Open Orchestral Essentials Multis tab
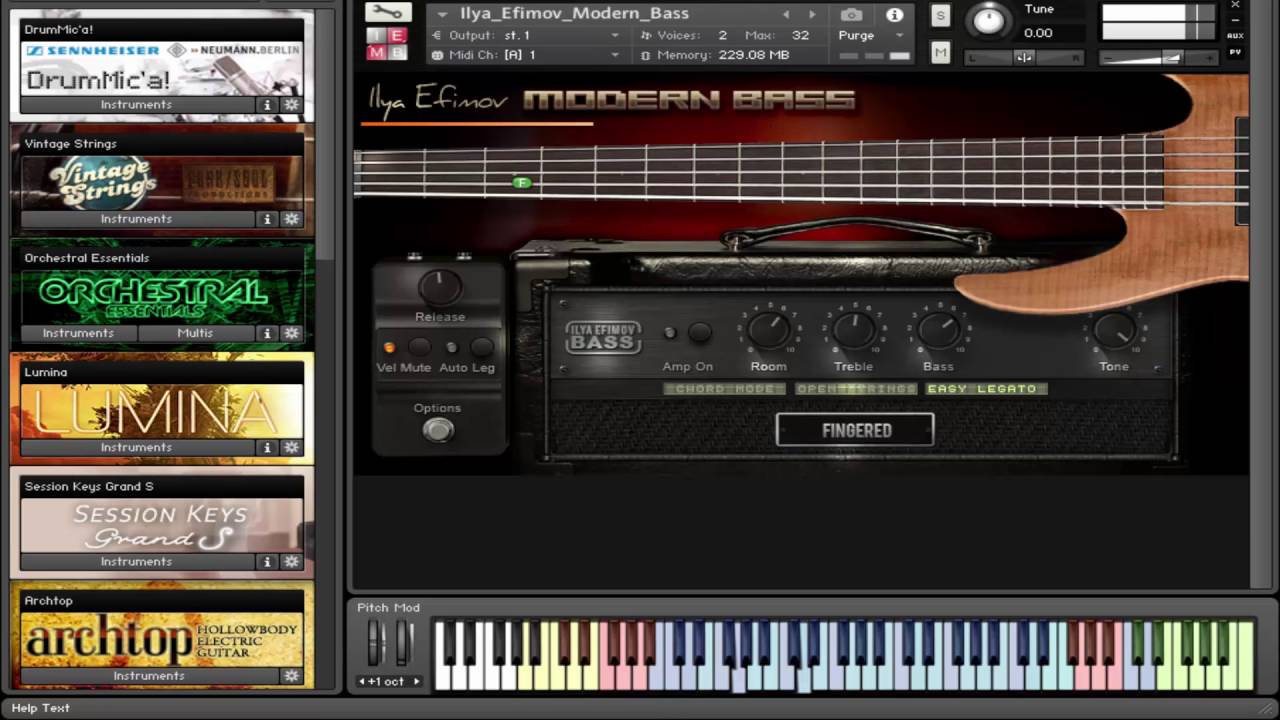The width and height of the screenshot is (1280, 720). 195,333
